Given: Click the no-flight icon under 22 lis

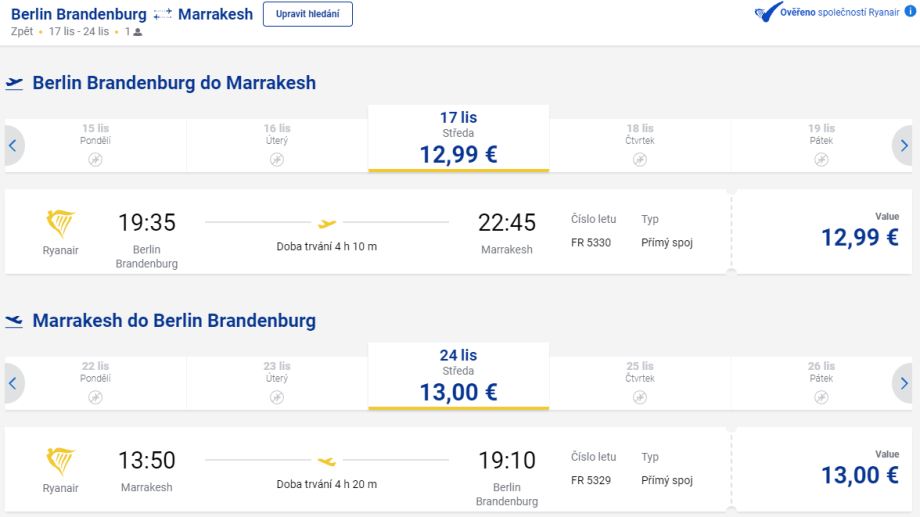Looking at the screenshot, I should click(x=95, y=397).
